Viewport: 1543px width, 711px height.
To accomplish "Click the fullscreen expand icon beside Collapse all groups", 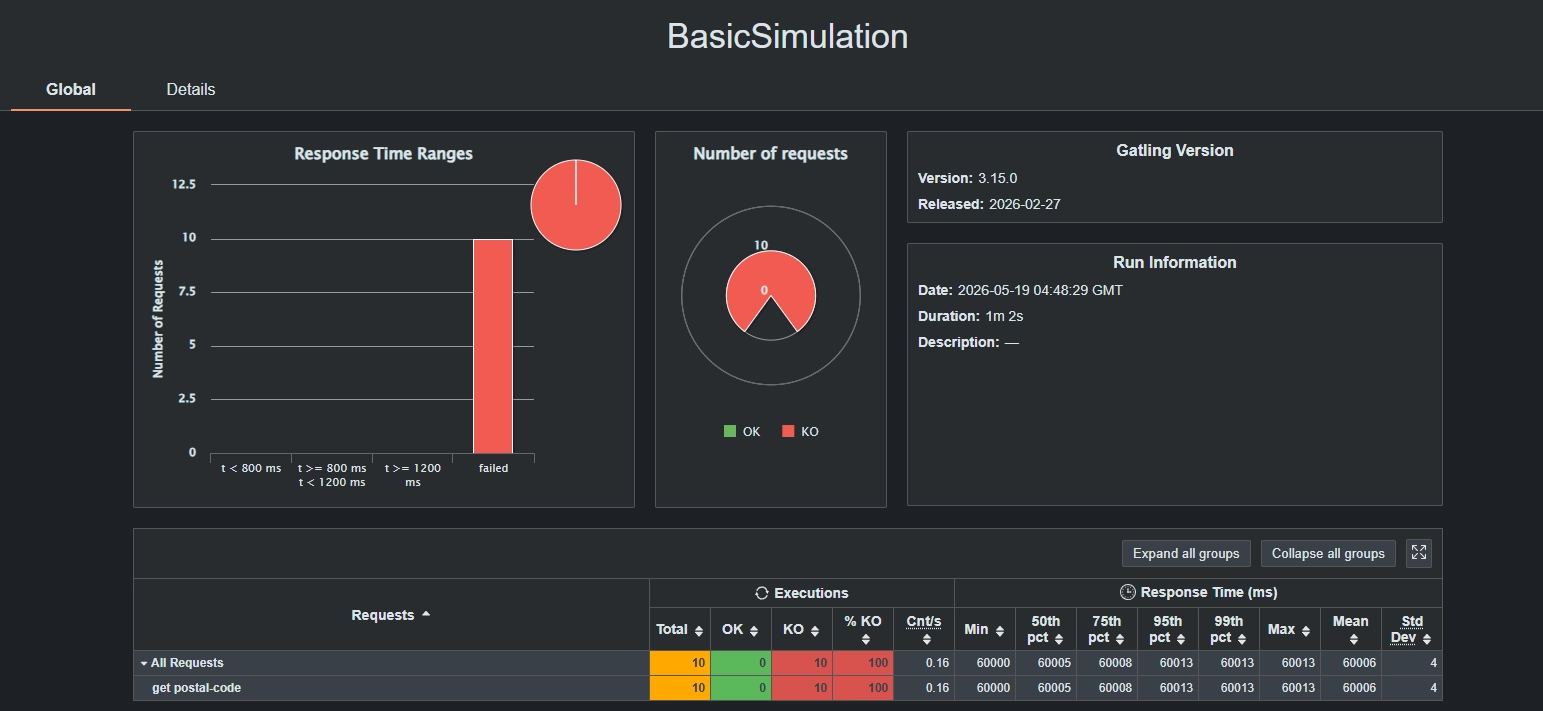I will point(1418,553).
